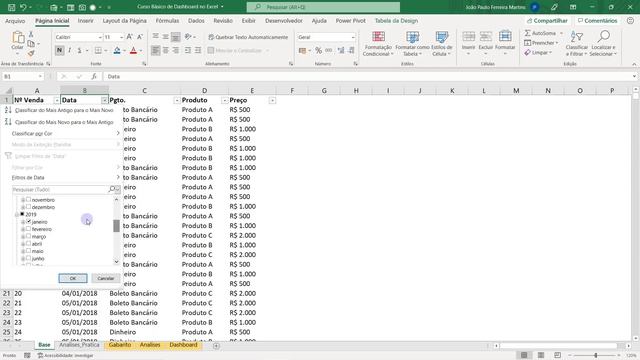This screenshot has height=360, width=640.
Task: Click the cell borders icon
Action: pos(98,50)
